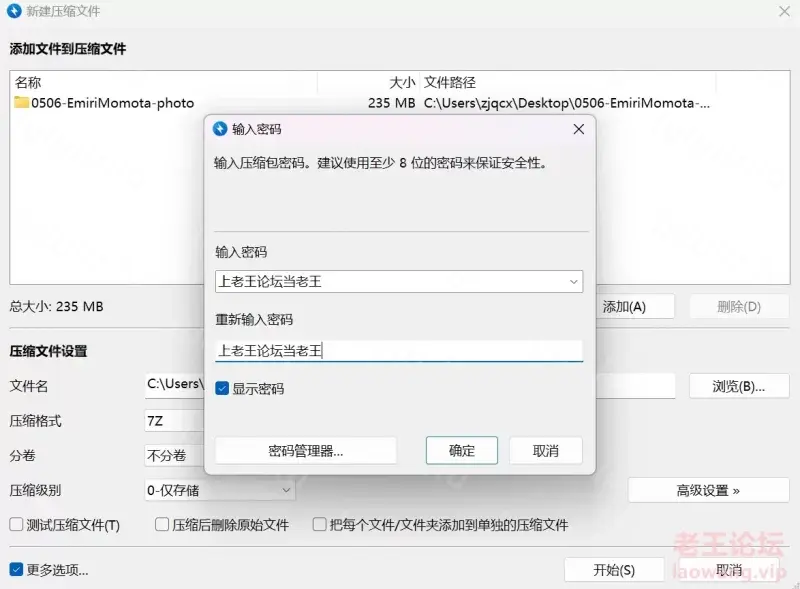Viewport: 800px width, 589px height.
Task: Confirm the password with 确定
Action: pos(462,450)
